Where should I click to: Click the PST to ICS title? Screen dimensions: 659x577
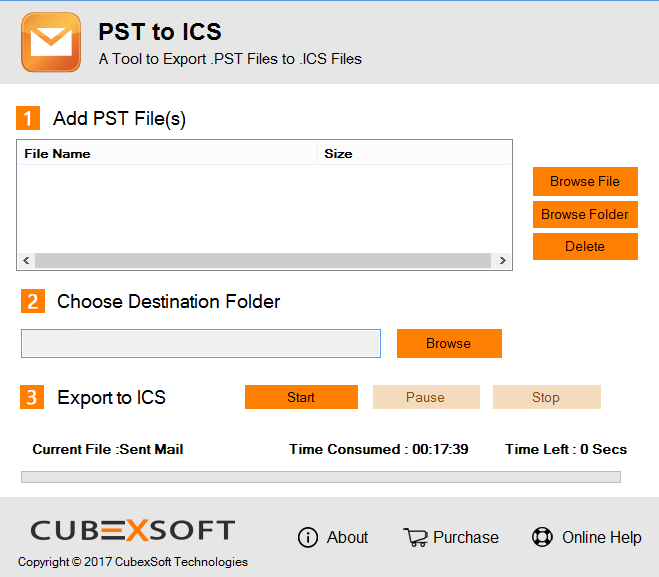coord(160,32)
